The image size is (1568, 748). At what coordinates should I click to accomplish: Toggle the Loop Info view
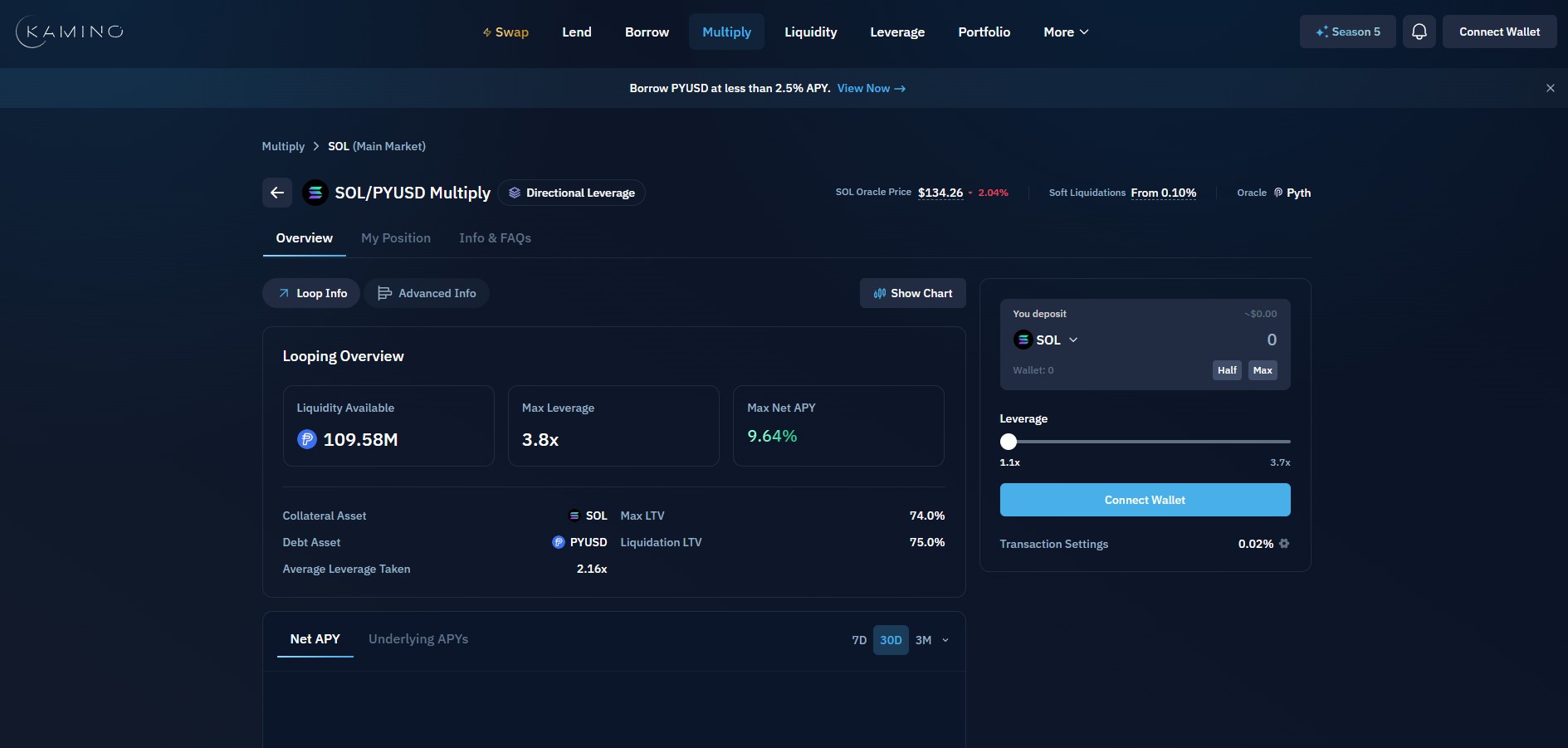pyautogui.click(x=311, y=293)
